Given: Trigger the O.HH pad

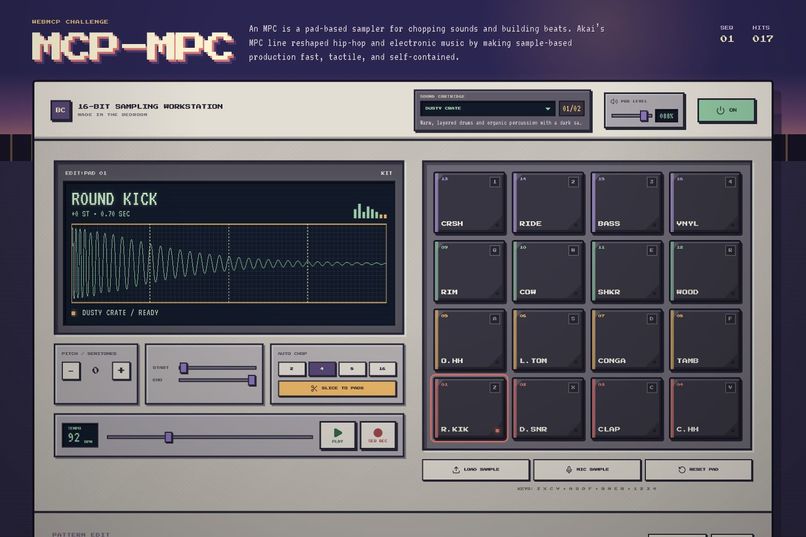Looking at the screenshot, I should pos(469,340).
